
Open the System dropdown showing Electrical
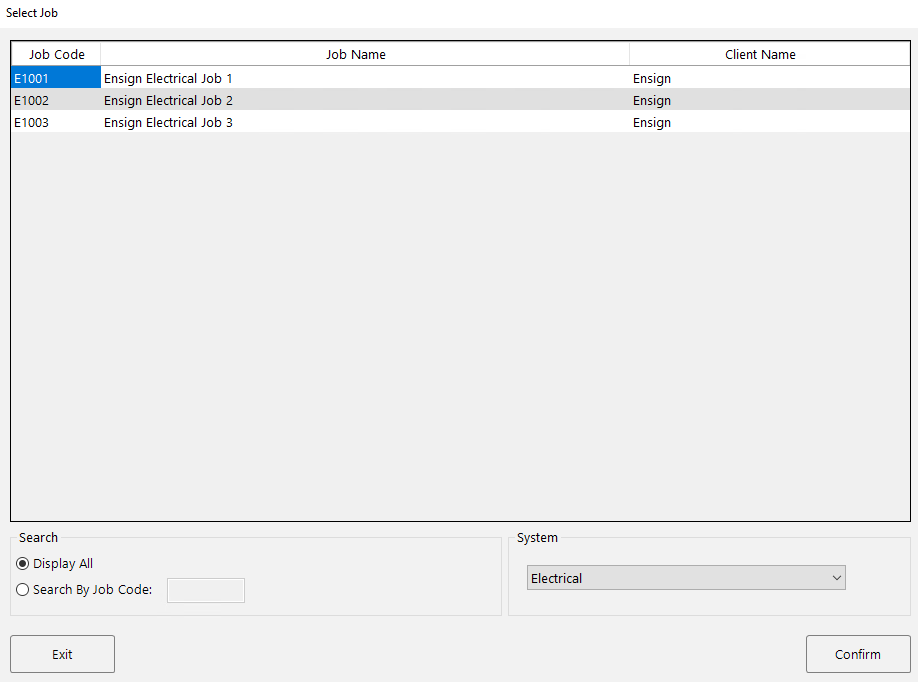pos(686,578)
